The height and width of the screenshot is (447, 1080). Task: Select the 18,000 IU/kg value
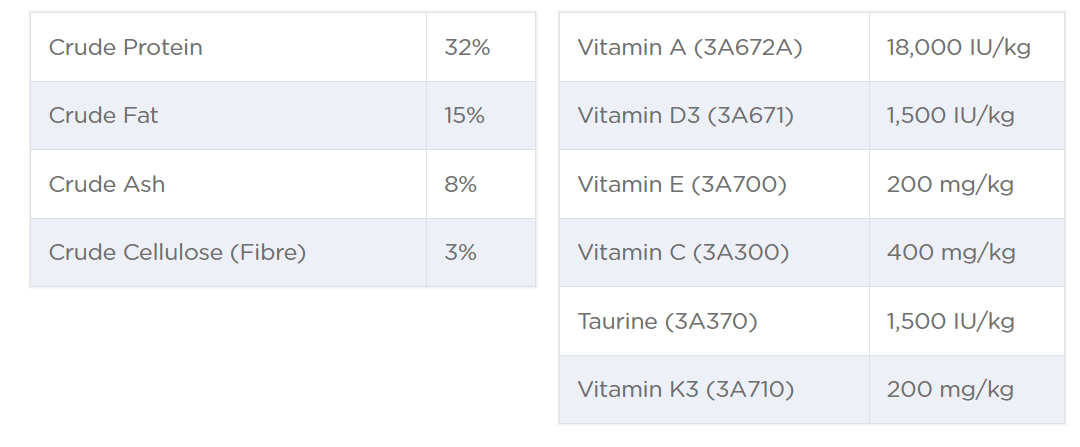coord(958,47)
